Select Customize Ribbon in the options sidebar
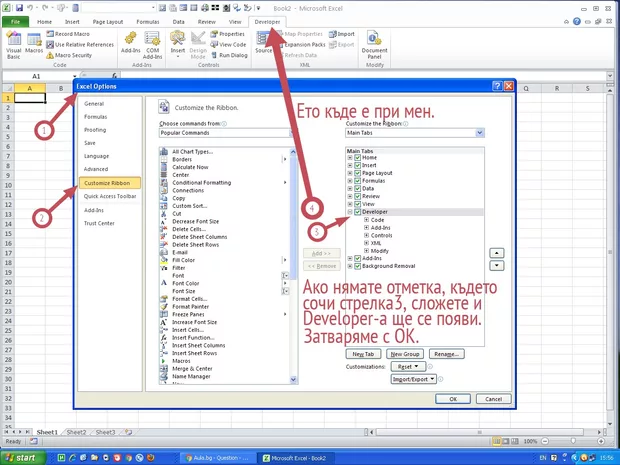This screenshot has height=465, width=620. [110, 183]
